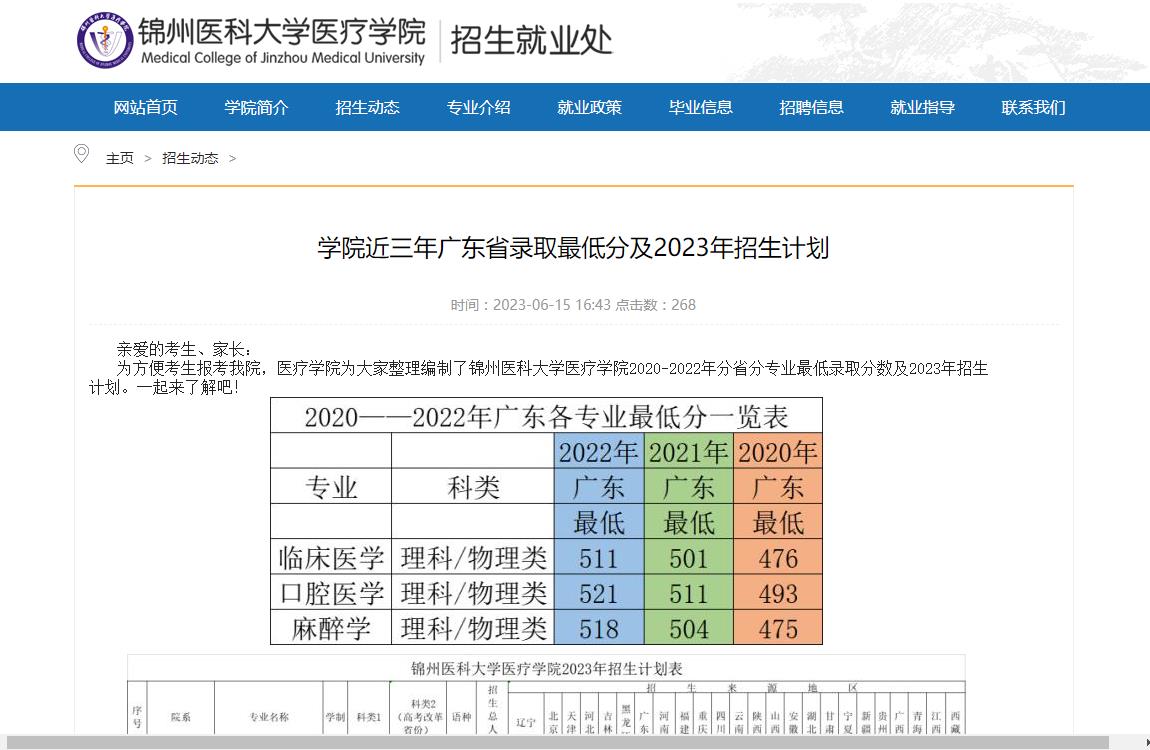
Task: Open 学院简介 navigation item
Action: point(256,107)
